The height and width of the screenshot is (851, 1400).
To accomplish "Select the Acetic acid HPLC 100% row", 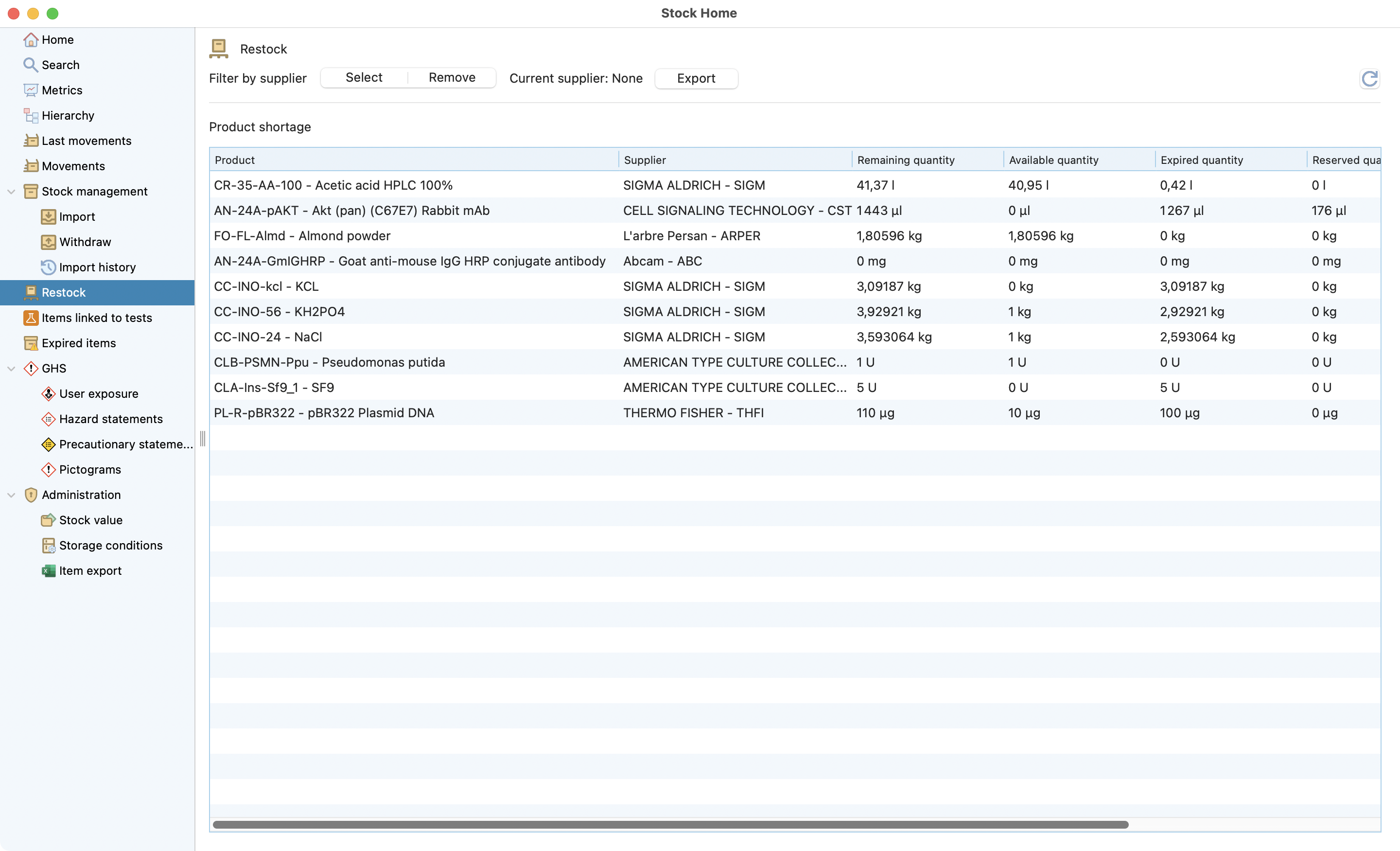I will [795, 185].
